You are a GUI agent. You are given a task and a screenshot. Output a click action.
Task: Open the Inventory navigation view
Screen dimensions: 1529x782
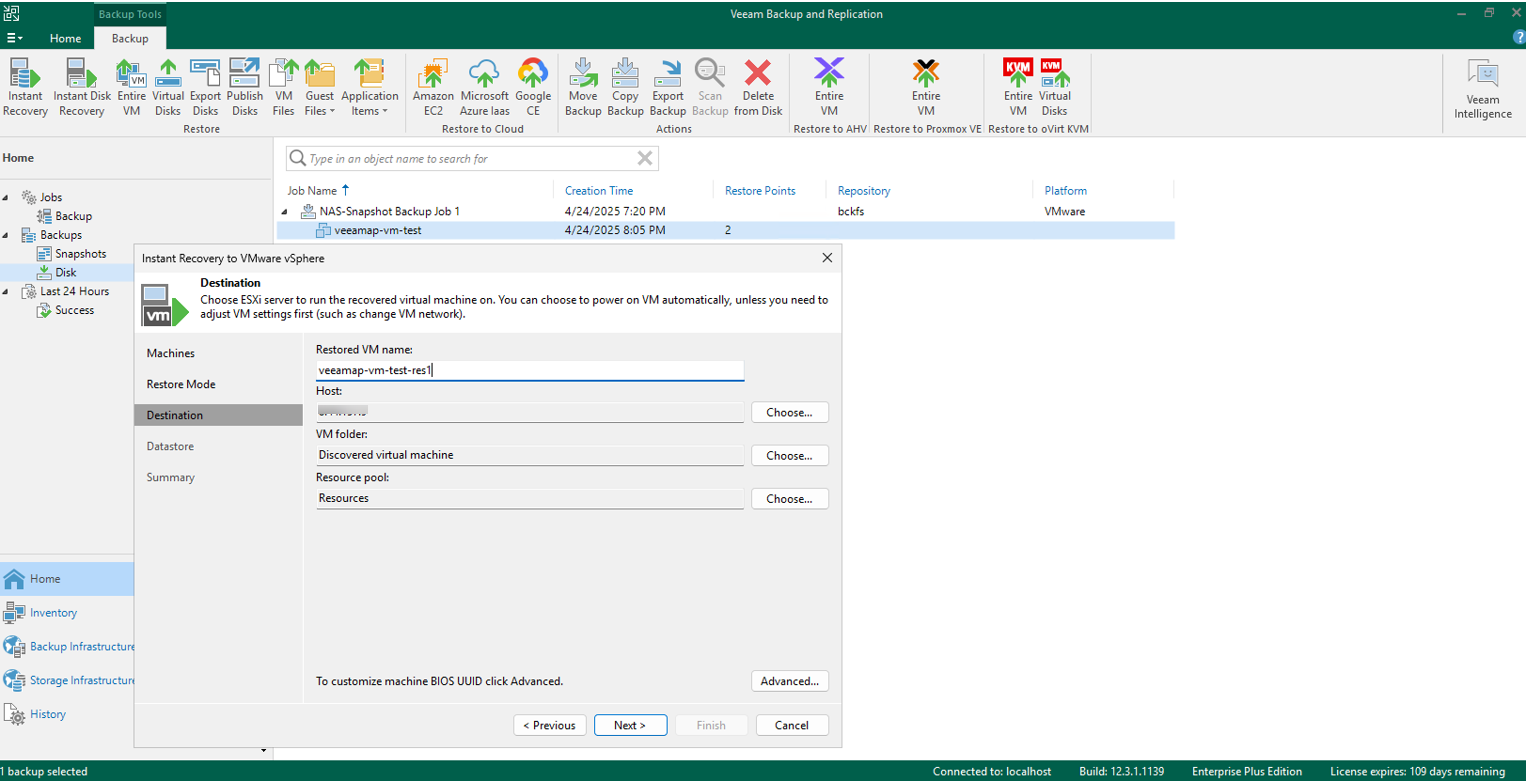(67, 613)
